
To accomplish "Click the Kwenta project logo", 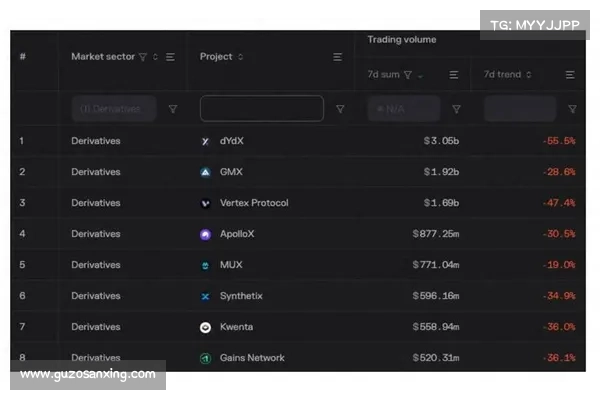I will [205, 327].
